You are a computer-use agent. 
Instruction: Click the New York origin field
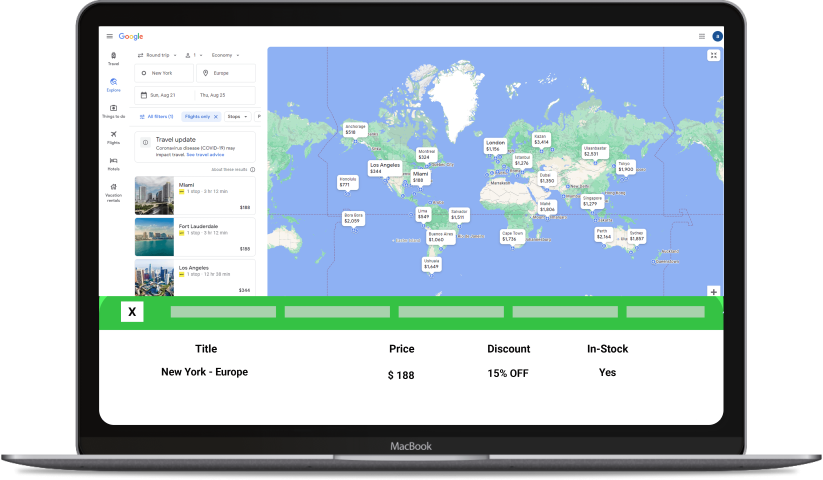coord(164,73)
